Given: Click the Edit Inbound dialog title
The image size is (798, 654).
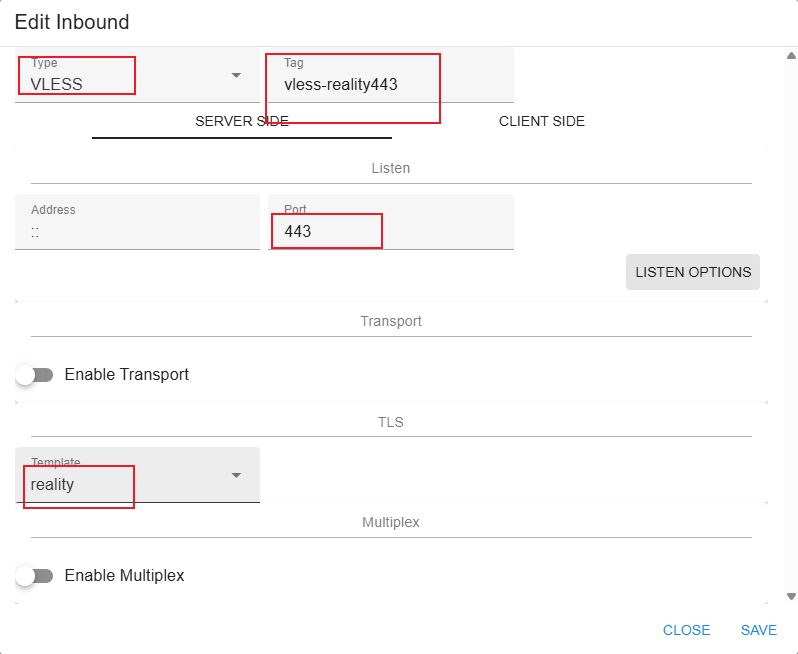Looking at the screenshot, I should point(72,21).
